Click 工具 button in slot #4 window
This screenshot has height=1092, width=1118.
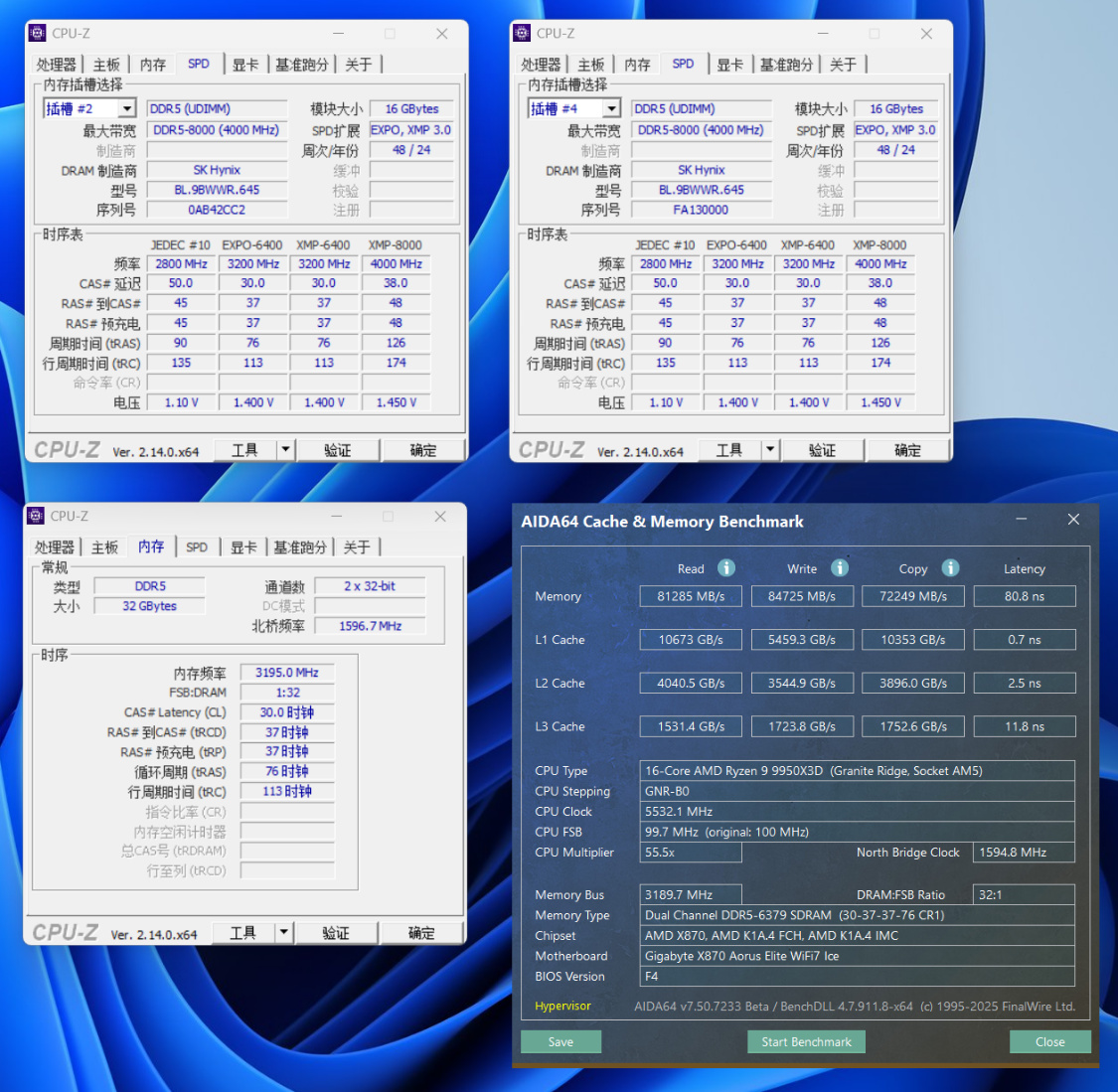click(x=729, y=450)
